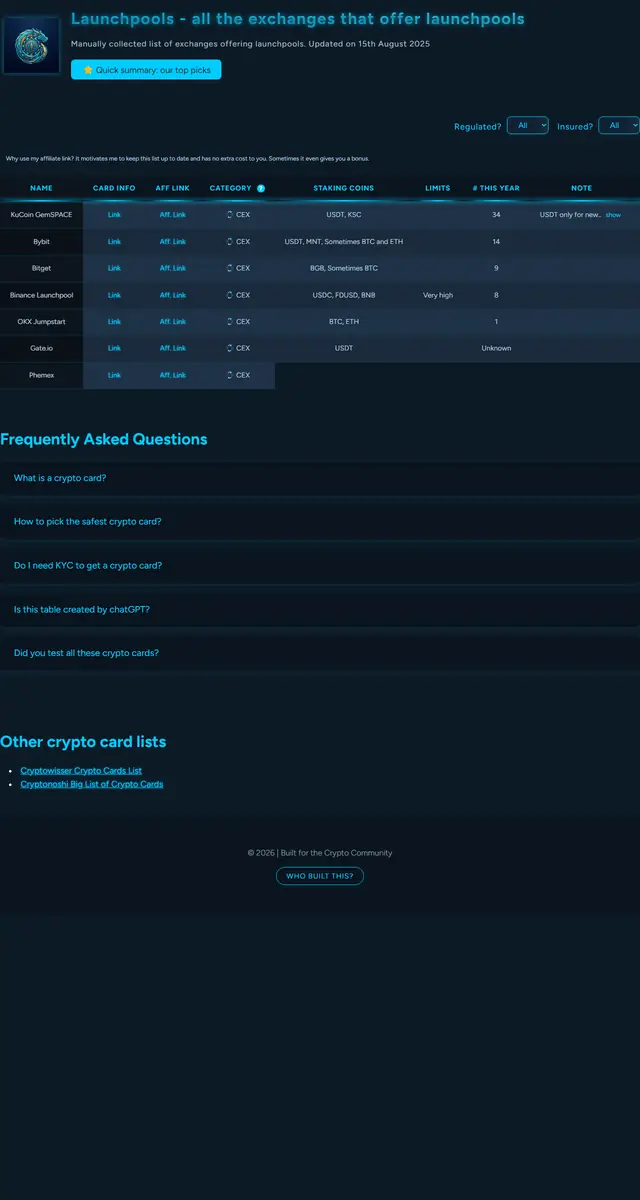This screenshot has height=1200, width=640.
Task: Click CEX exchange icon in Bitget row
Action: click(230, 268)
